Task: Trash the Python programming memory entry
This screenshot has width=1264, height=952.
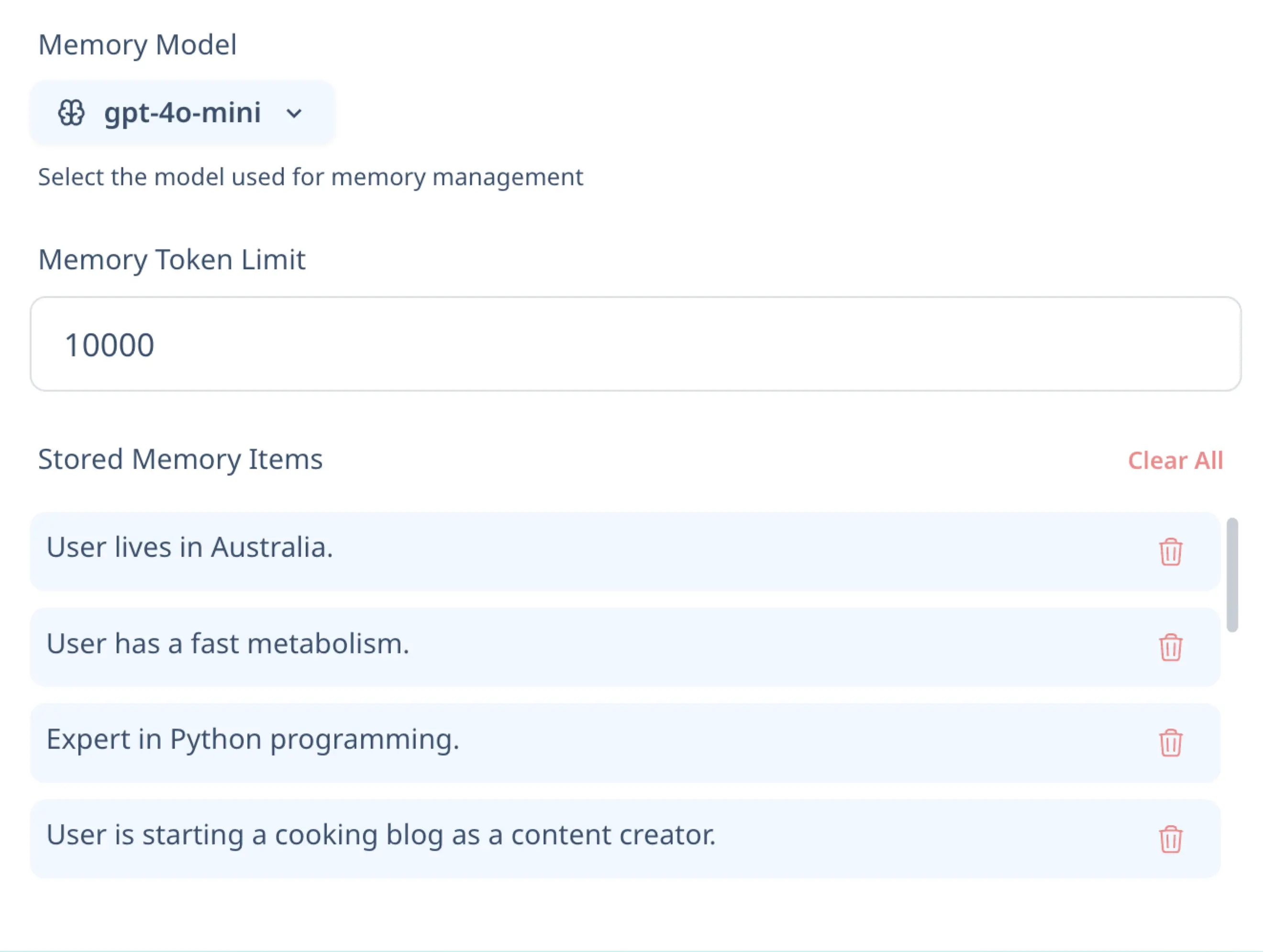Action: (x=1170, y=743)
